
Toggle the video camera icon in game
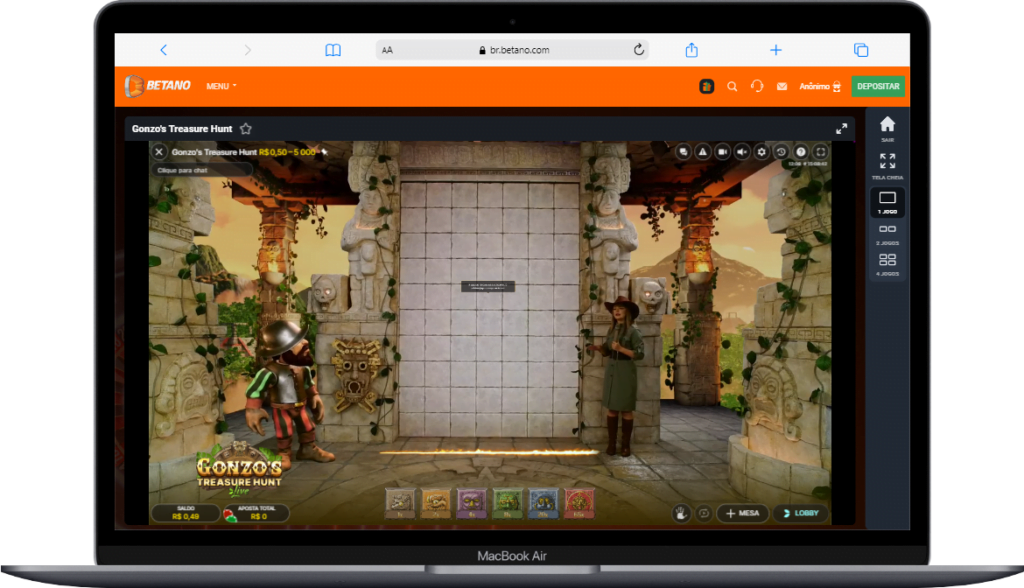(722, 152)
